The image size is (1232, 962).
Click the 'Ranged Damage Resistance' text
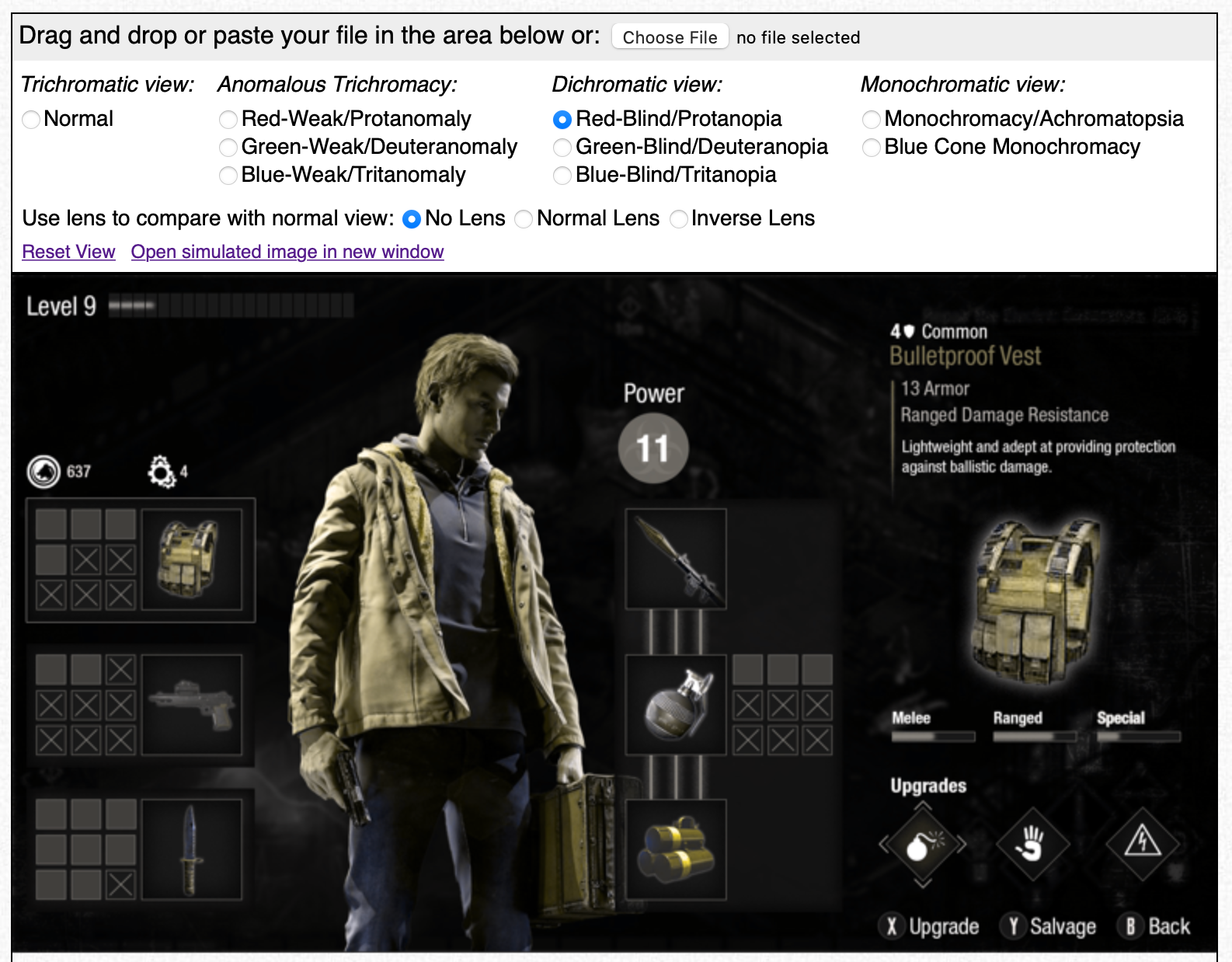[1004, 415]
